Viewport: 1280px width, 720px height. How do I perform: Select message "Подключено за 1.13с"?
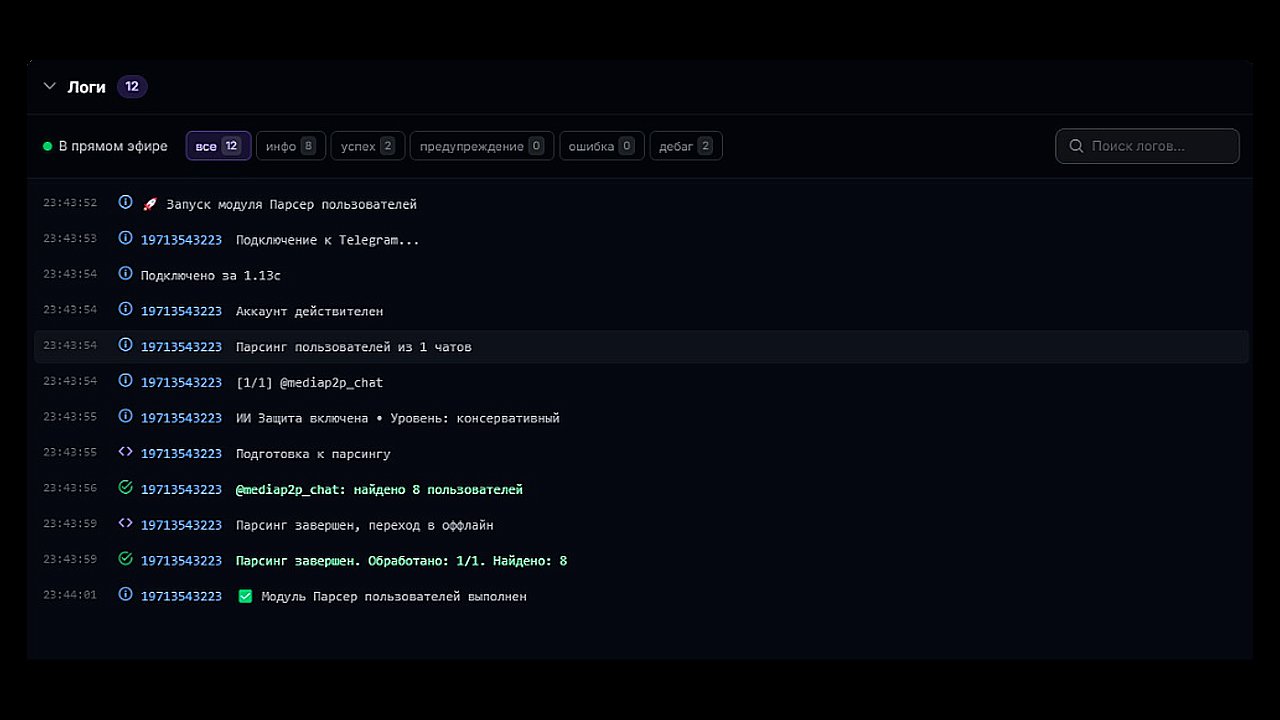(x=211, y=275)
